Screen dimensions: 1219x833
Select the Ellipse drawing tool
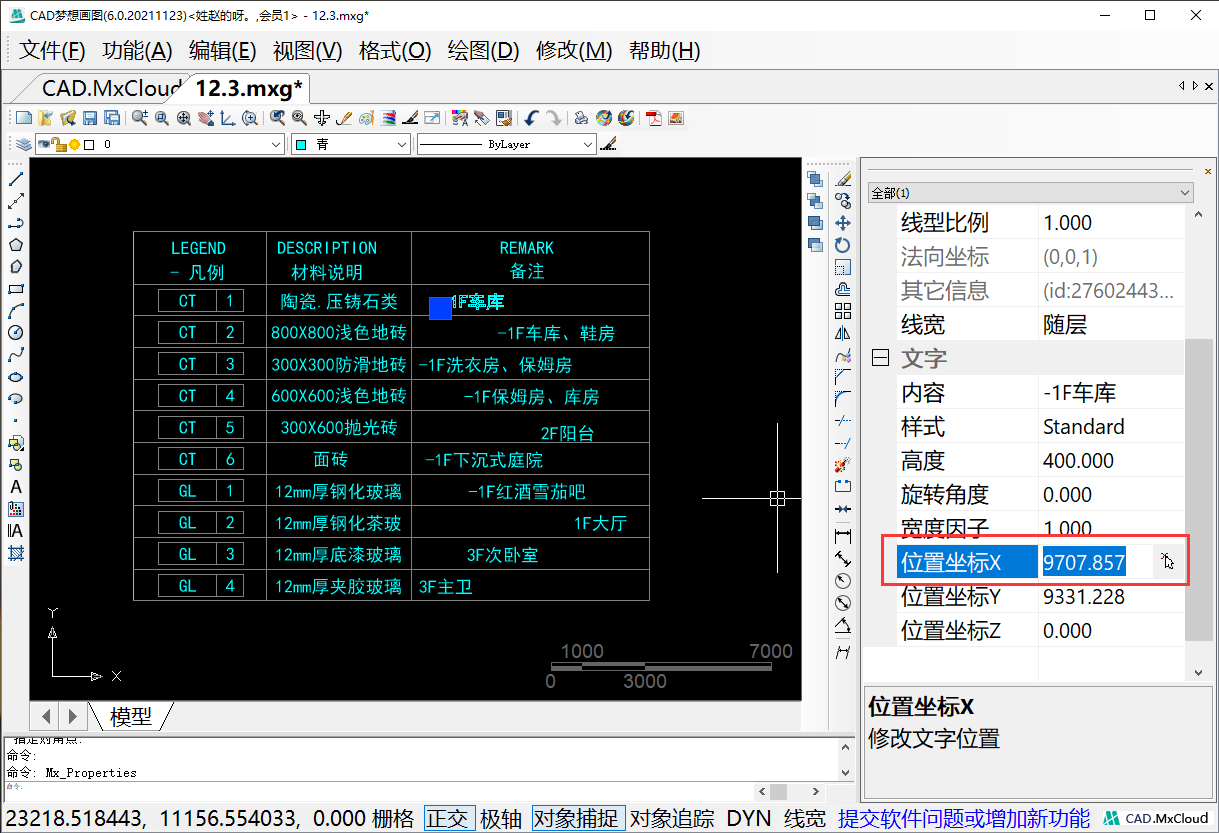pyautogui.click(x=16, y=377)
